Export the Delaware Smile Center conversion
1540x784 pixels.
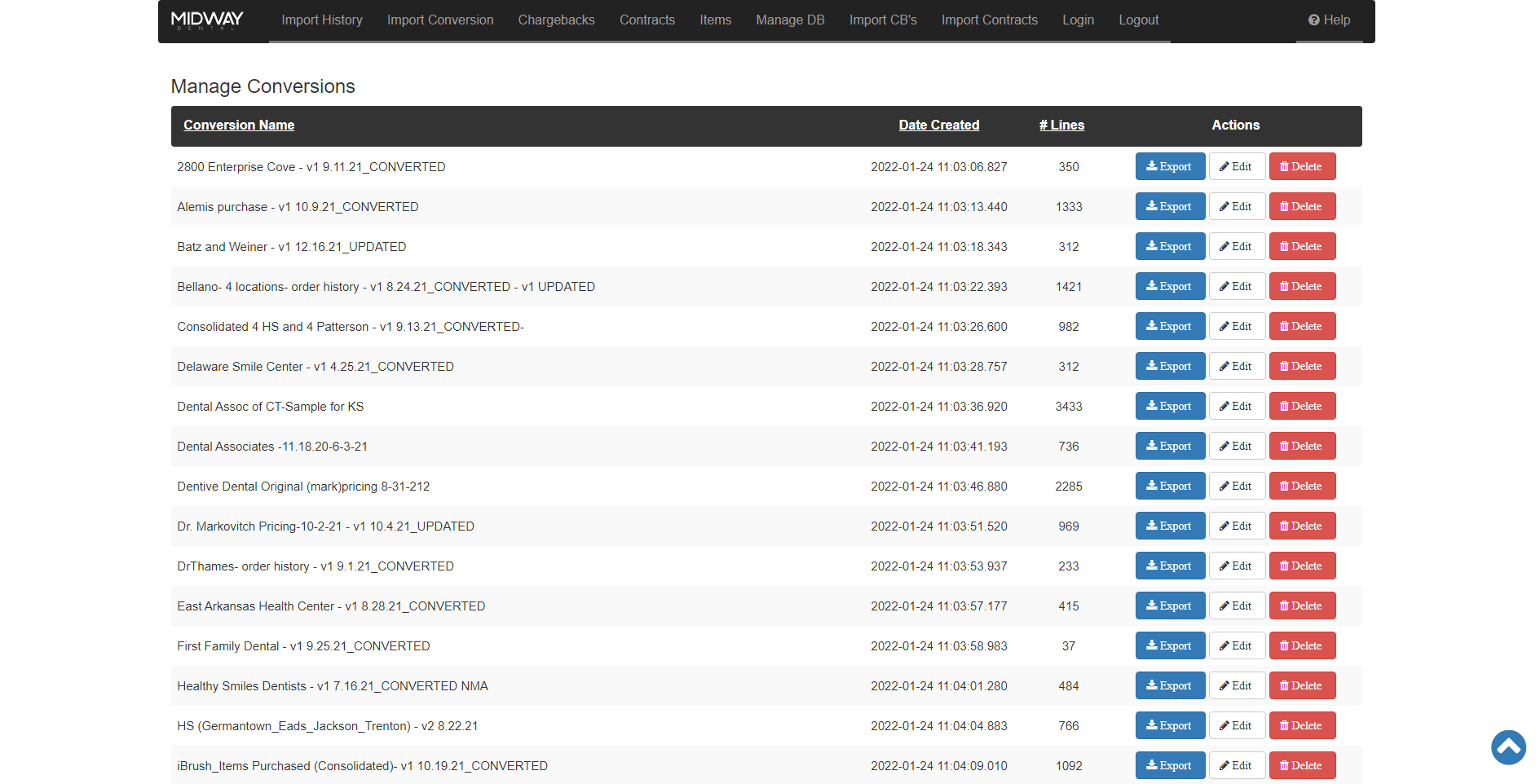tap(1169, 366)
